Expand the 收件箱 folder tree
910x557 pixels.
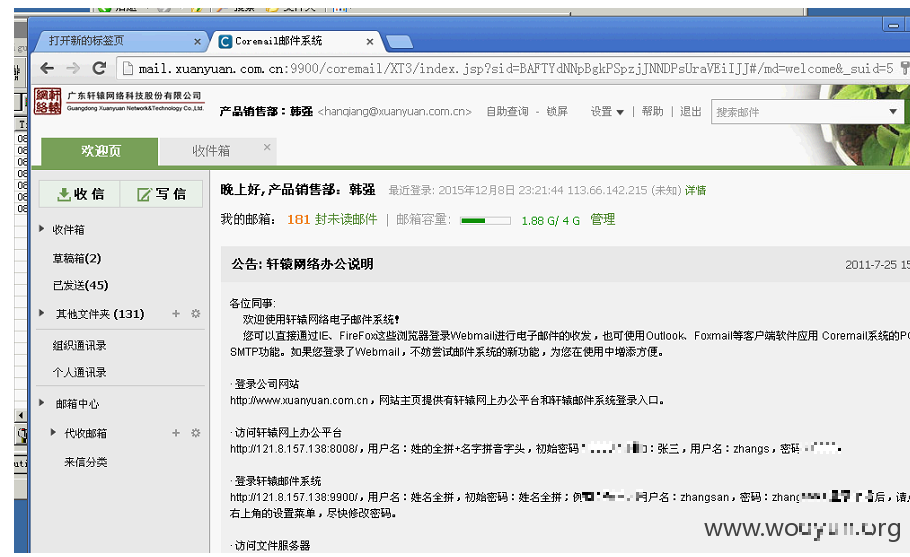tap(42, 229)
